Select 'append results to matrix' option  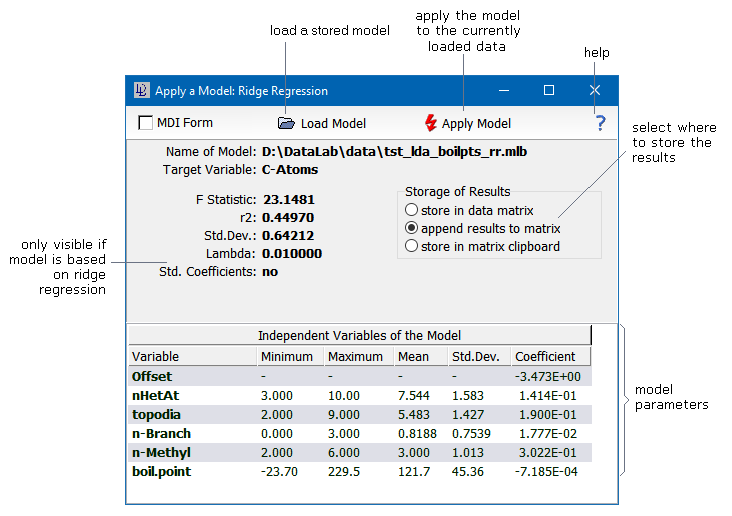[x=411, y=228]
